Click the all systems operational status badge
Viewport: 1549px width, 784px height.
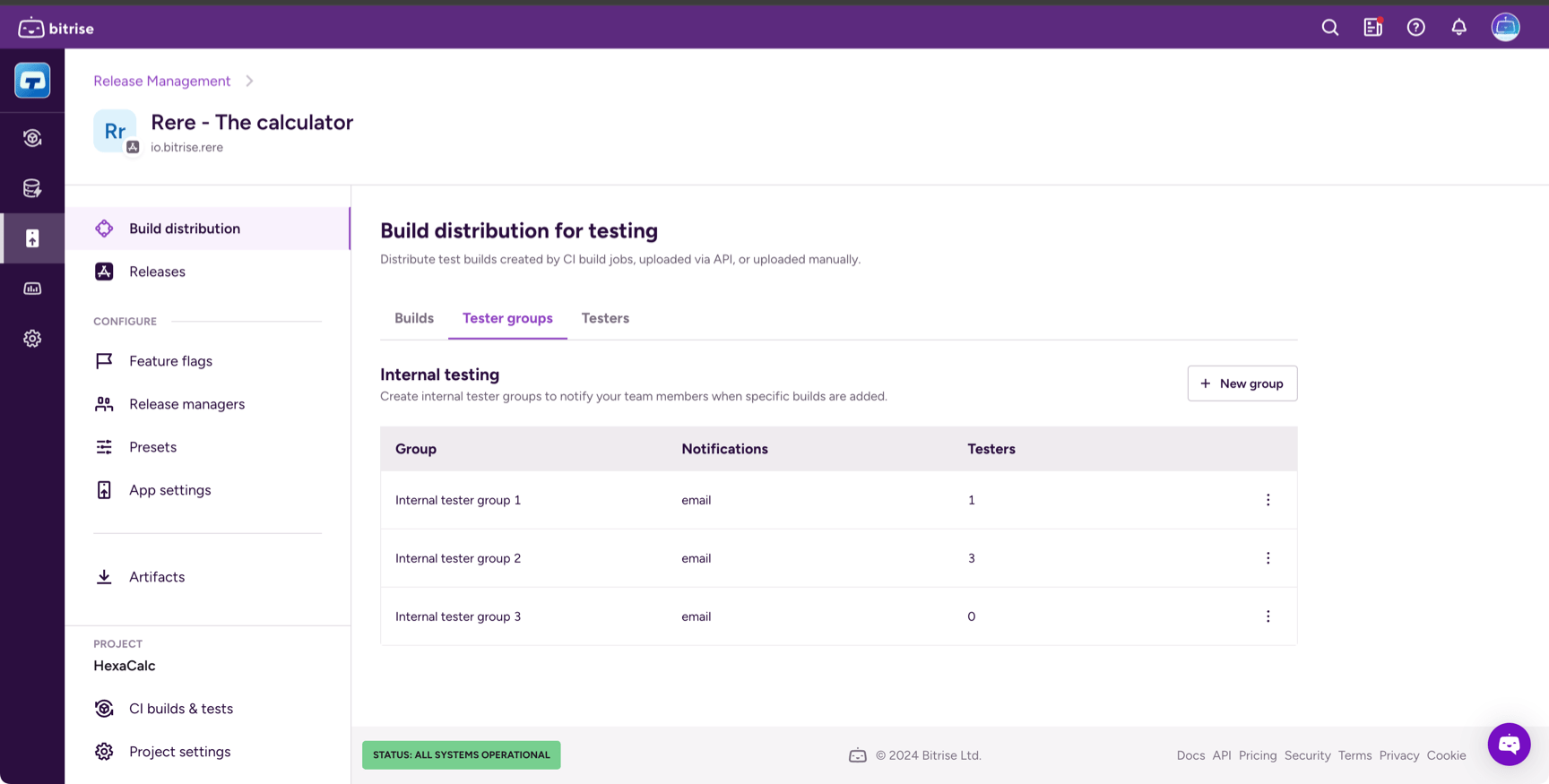point(461,755)
